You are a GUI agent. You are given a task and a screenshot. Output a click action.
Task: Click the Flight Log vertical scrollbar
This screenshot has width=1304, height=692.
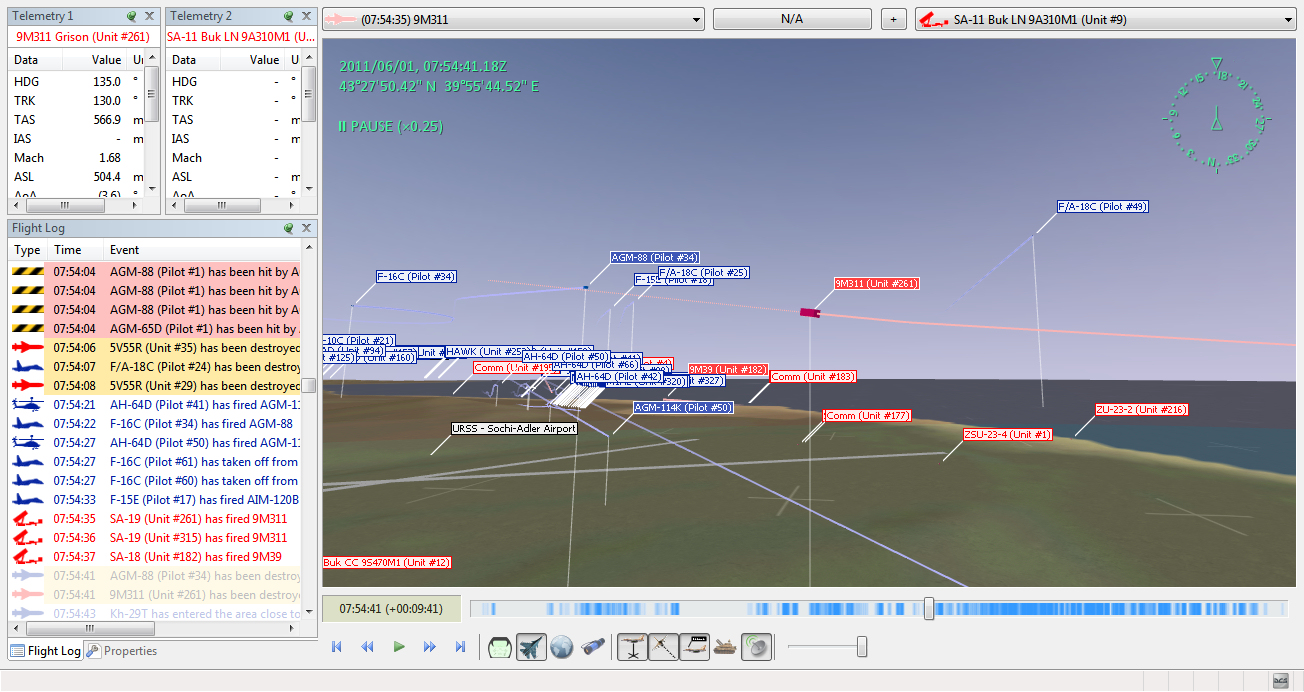point(310,430)
